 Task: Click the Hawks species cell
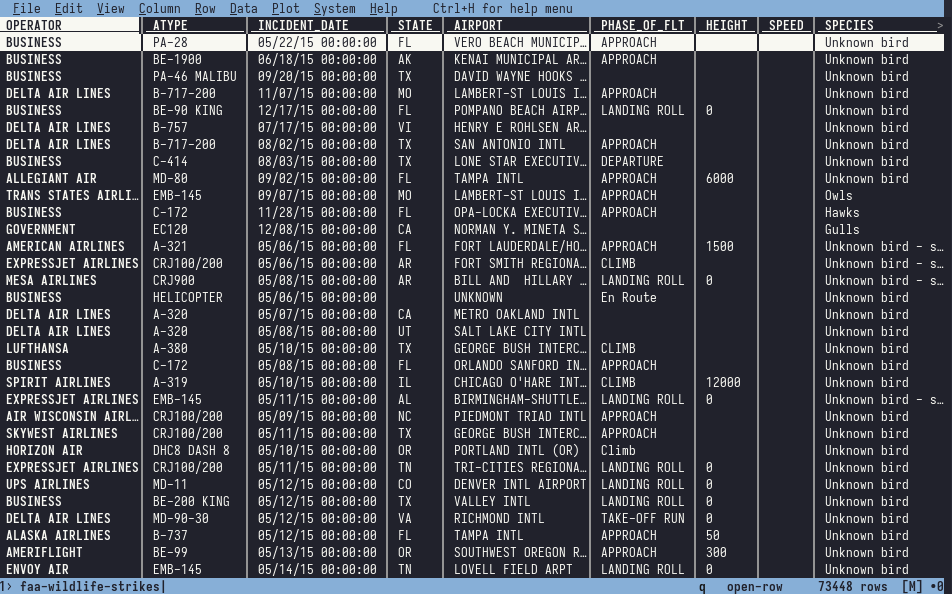(842, 213)
